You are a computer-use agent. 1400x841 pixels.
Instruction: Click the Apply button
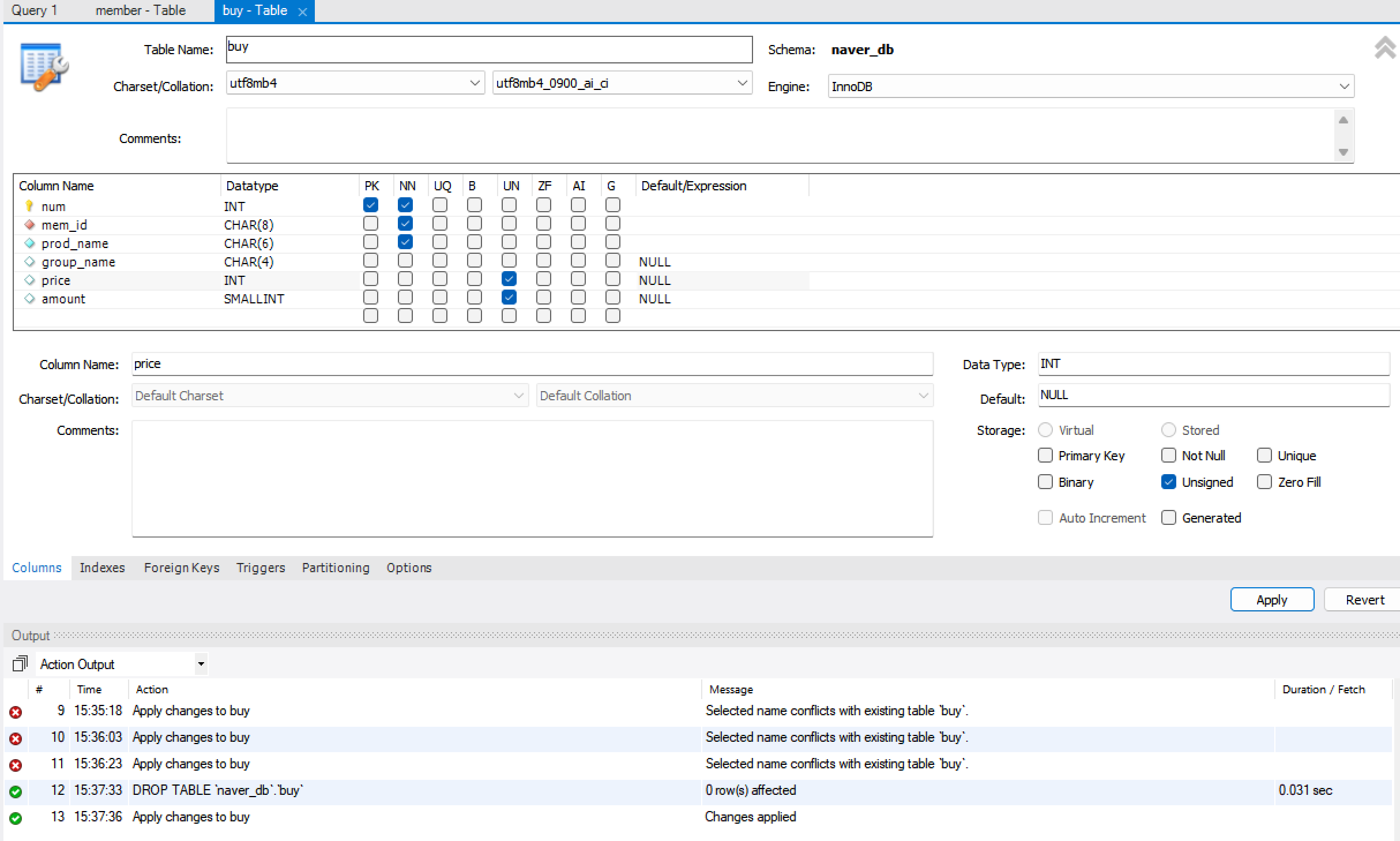1271,600
